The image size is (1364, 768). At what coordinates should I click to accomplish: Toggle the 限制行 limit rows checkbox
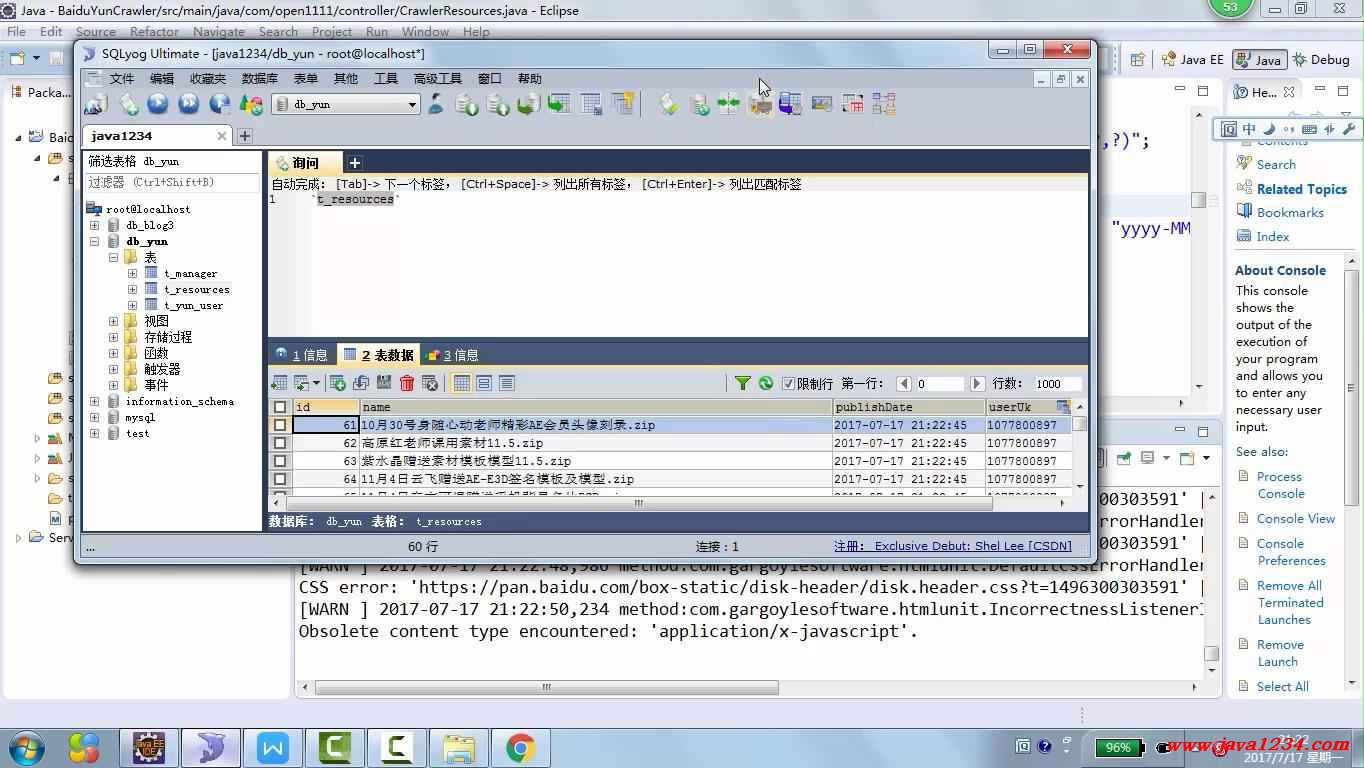(x=788, y=383)
